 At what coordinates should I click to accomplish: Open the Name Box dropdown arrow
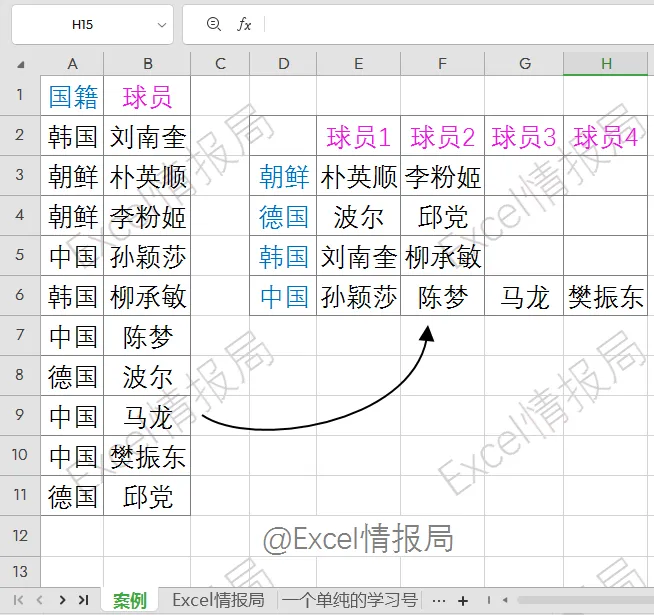point(162,25)
